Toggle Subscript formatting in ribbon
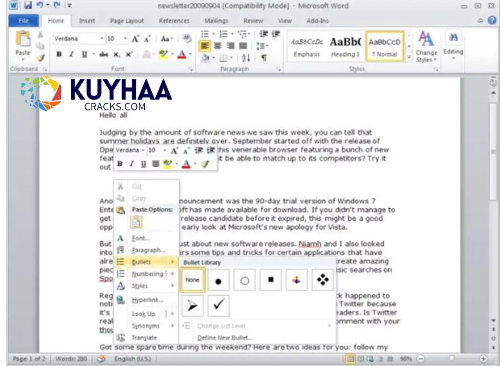Screen dimensions: 500x366 click(116, 54)
